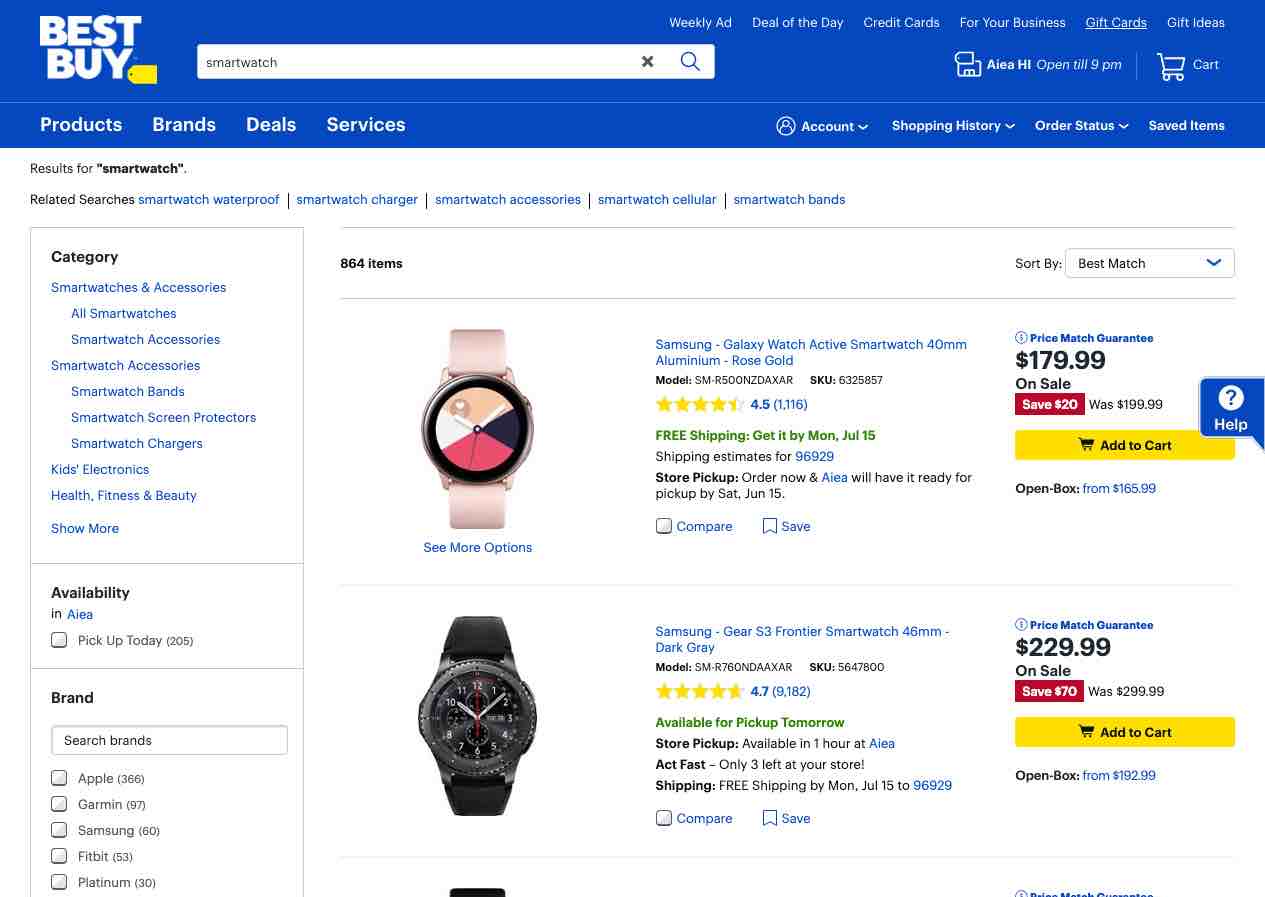Enable Compare for Gear S3 Frontier

pos(664,818)
